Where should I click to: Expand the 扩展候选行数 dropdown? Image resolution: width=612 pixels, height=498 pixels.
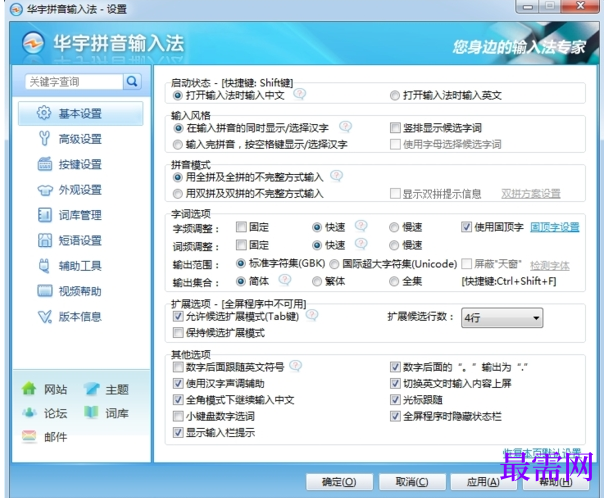(536, 318)
